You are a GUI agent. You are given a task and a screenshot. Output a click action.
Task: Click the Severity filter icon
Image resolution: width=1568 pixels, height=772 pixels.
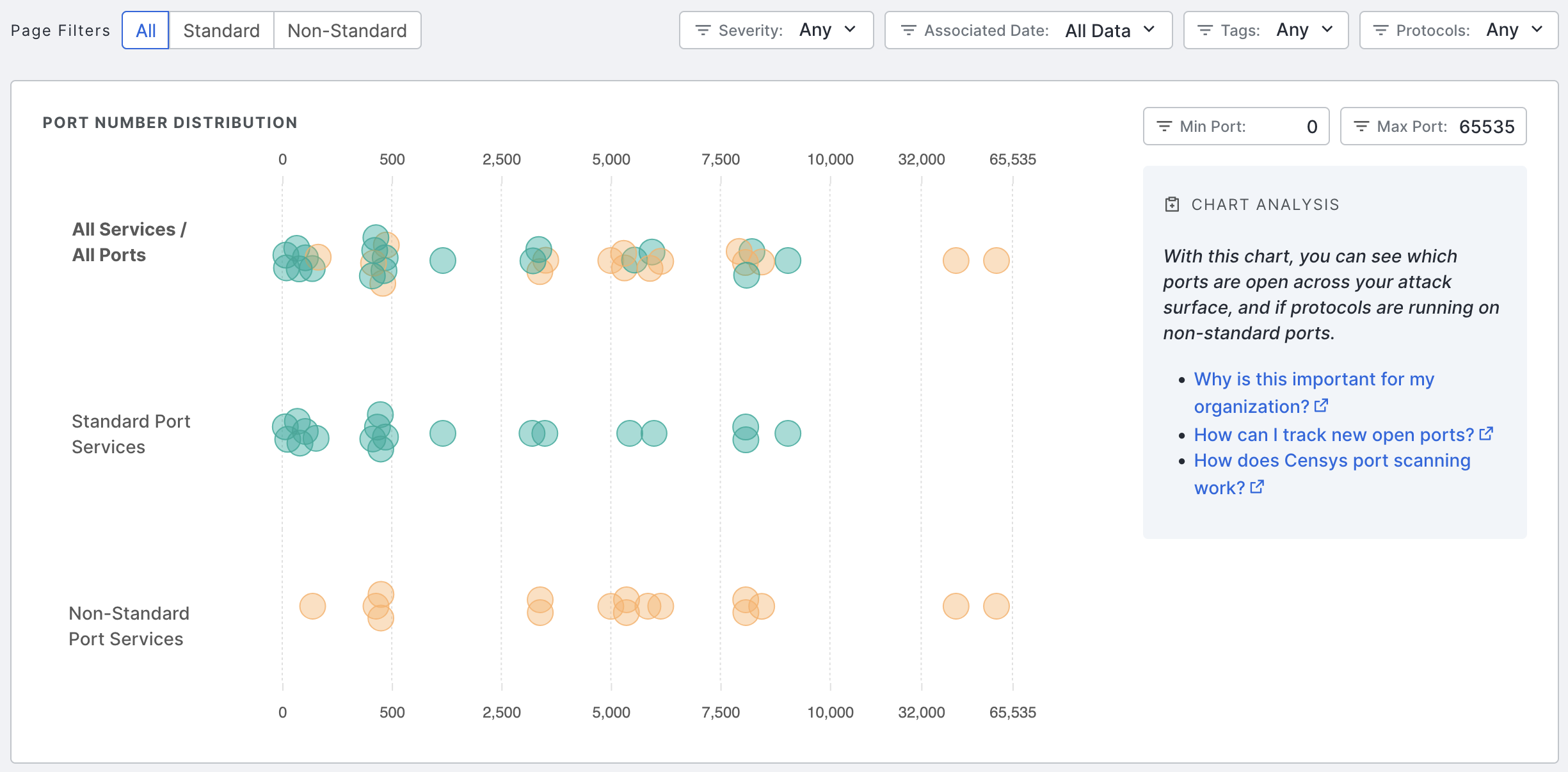pos(703,30)
